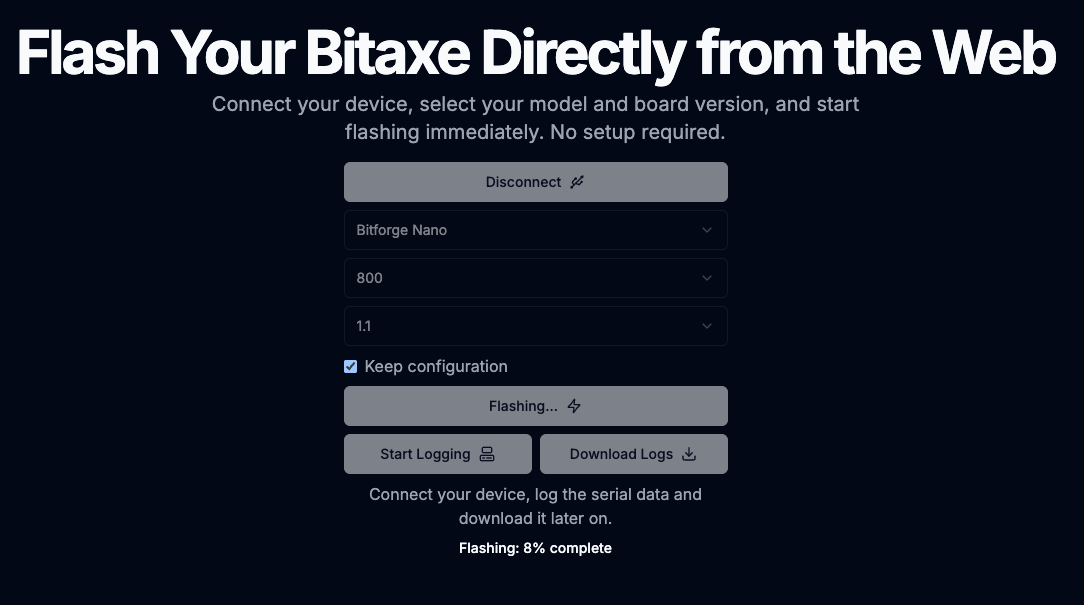This screenshot has height=605, width=1084.
Task: Click the Flashing: 8% complete status text
Action: click(x=535, y=548)
